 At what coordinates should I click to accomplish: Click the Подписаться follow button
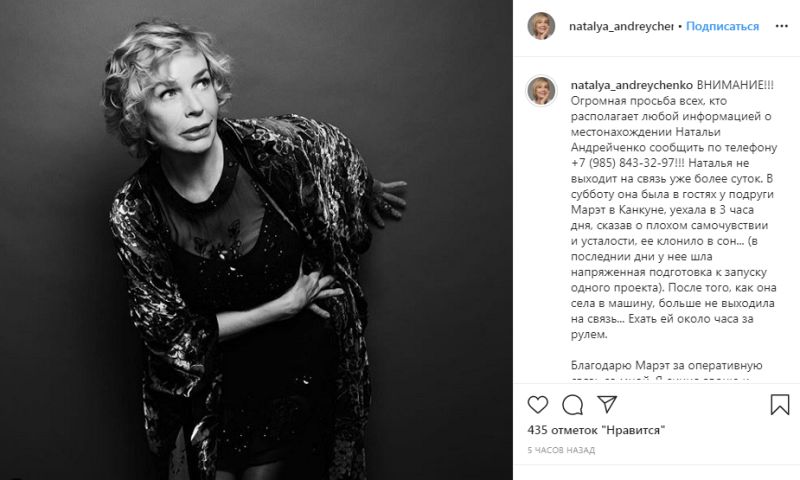(722, 26)
